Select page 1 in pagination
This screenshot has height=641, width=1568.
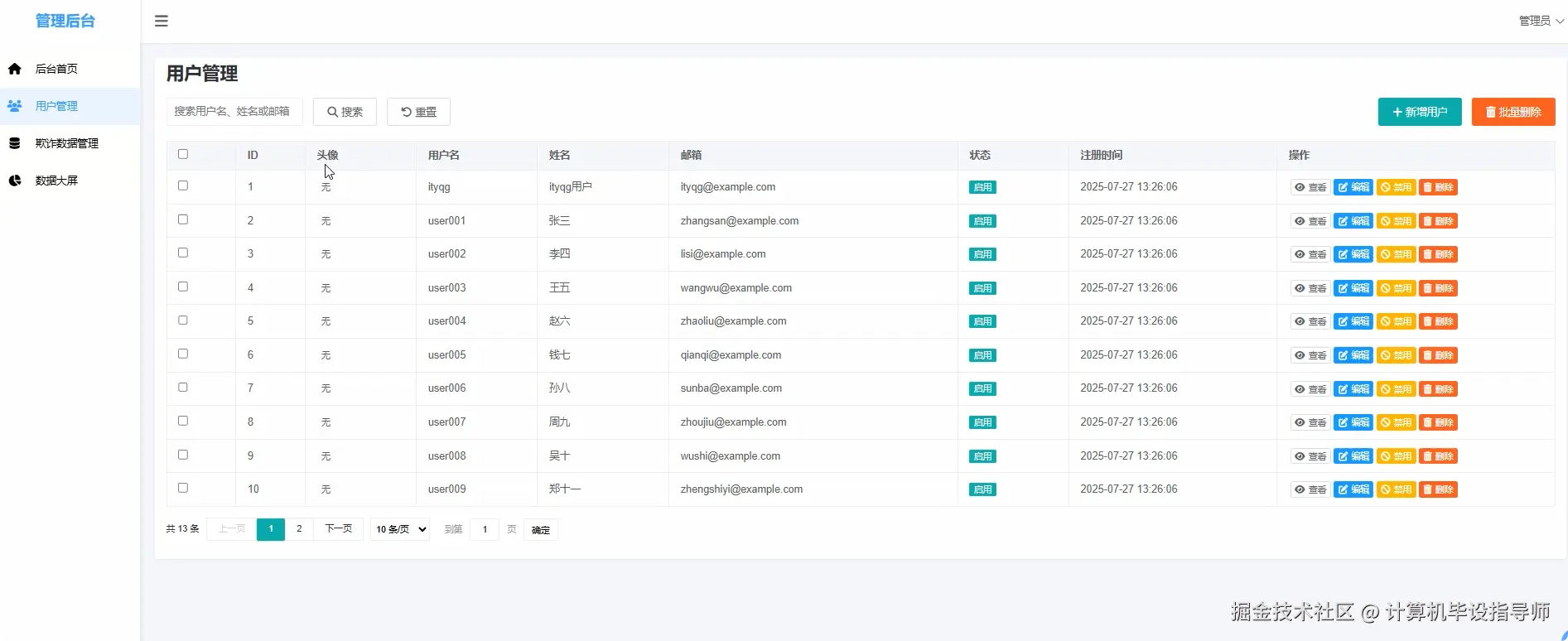[x=271, y=529]
